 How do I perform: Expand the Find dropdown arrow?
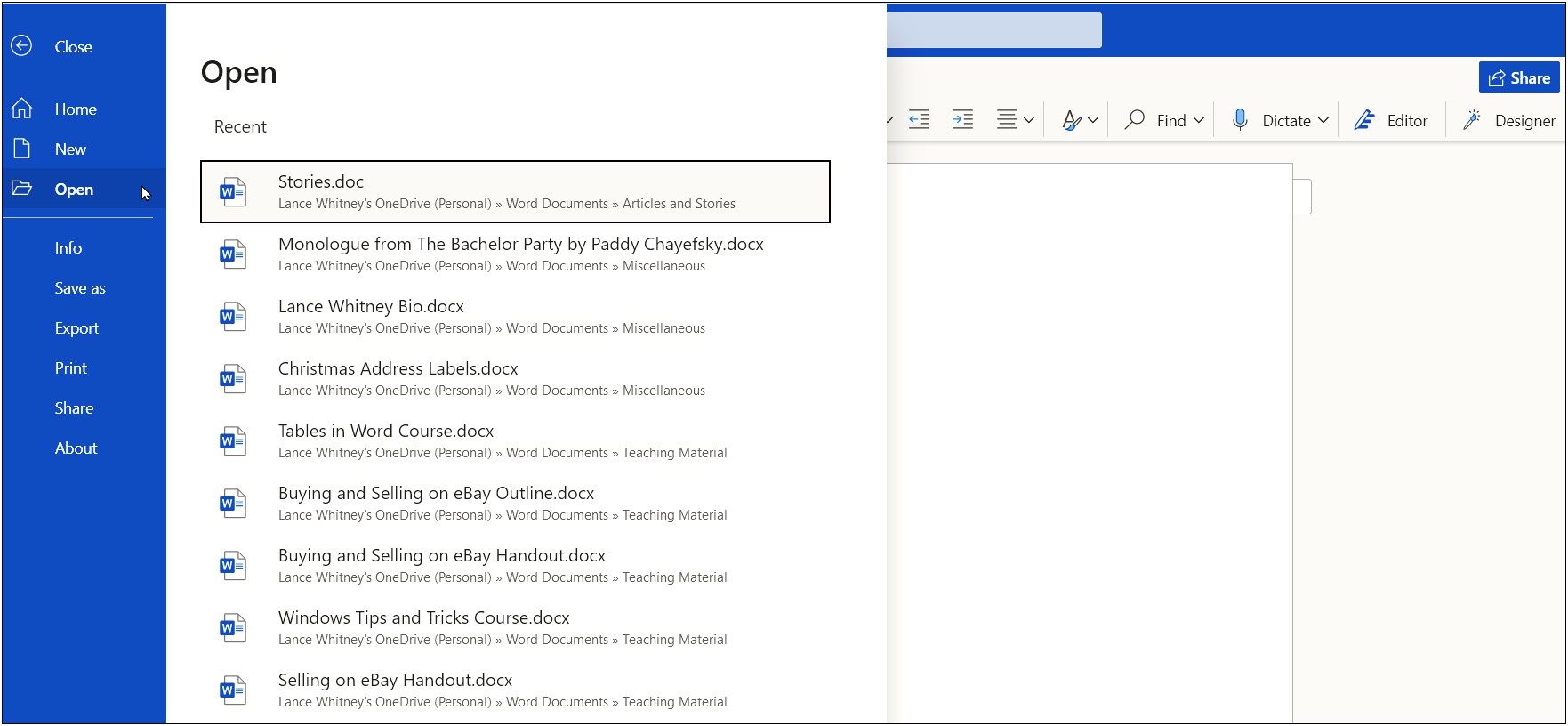[1199, 120]
